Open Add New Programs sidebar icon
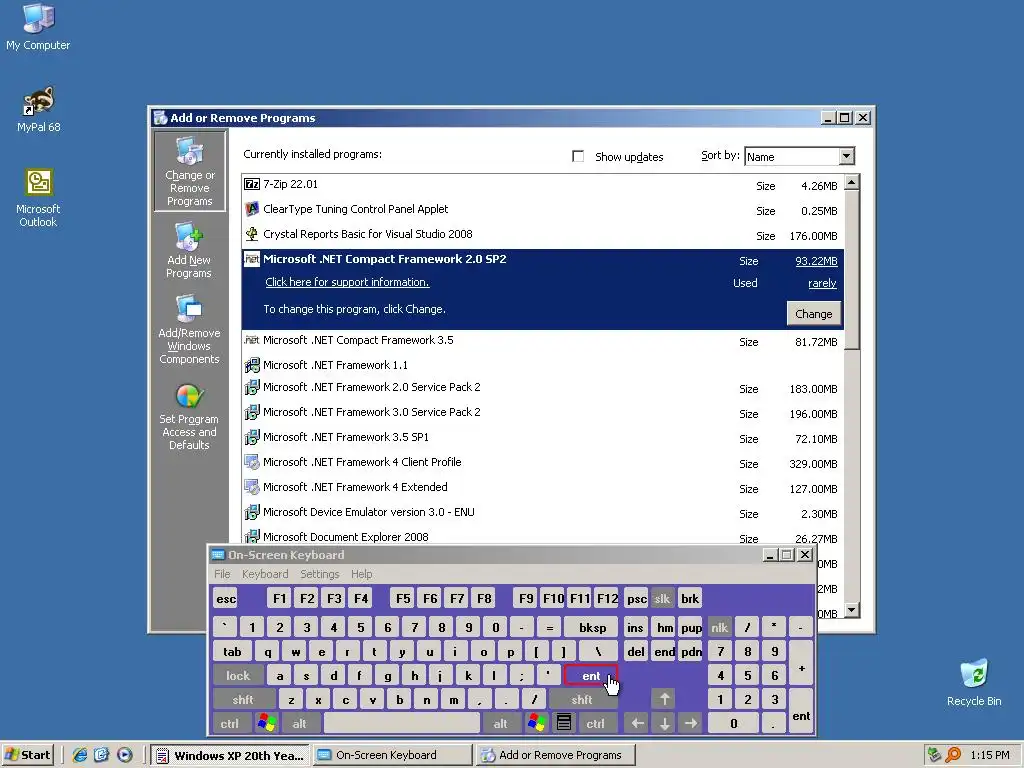1024x768 pixels. tap(189, 251)
